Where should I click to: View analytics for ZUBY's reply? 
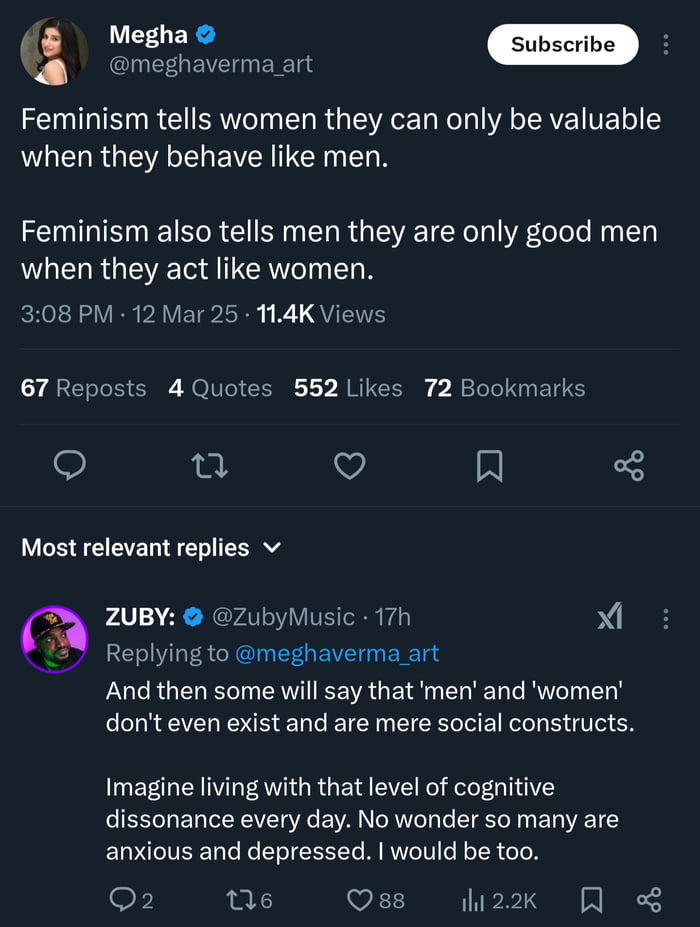(499, 900)
